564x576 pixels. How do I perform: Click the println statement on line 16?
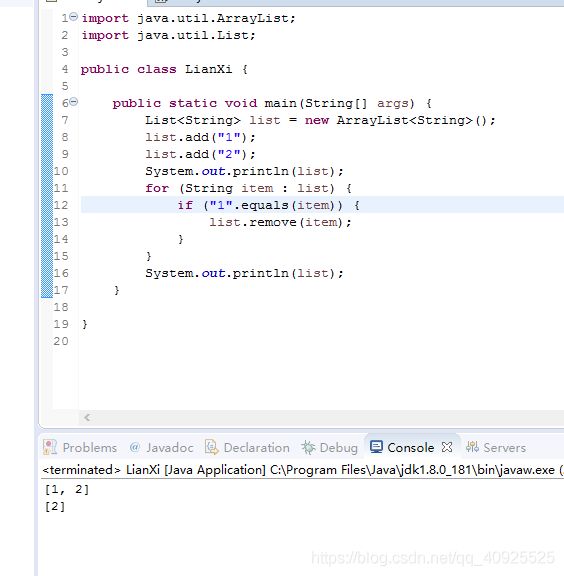tap(244, 273)
